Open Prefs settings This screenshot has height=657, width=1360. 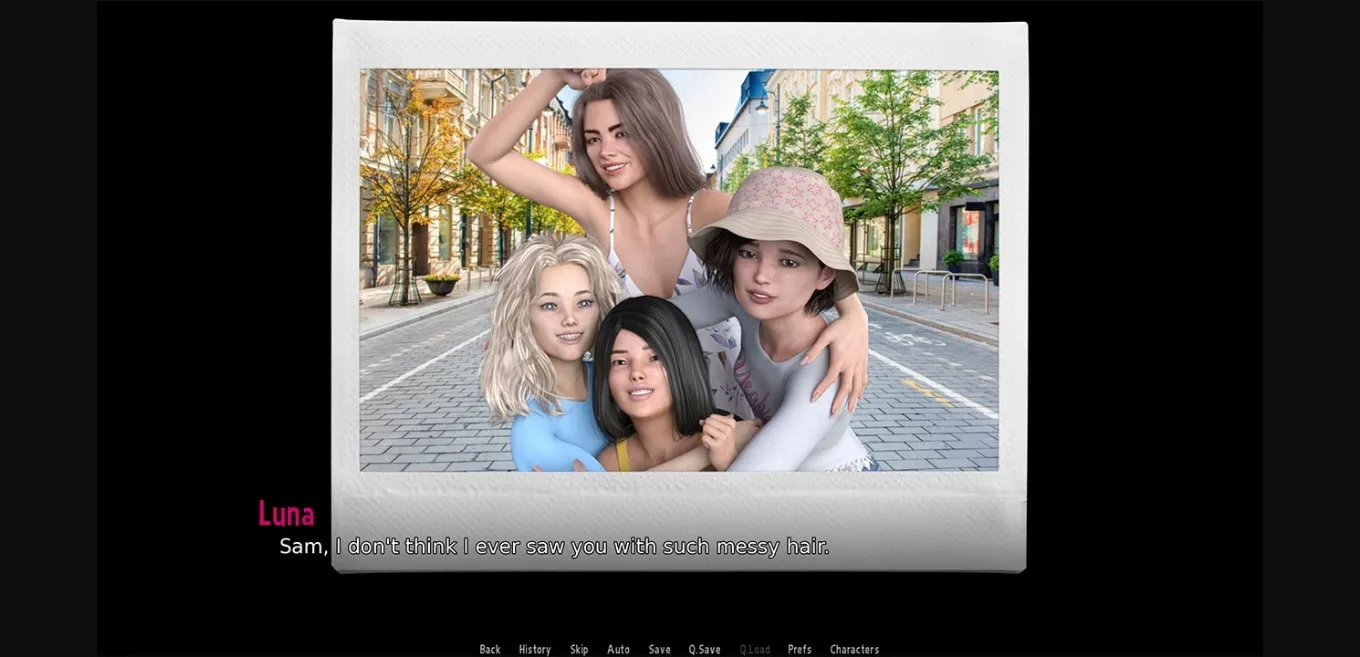coord(799,649)
